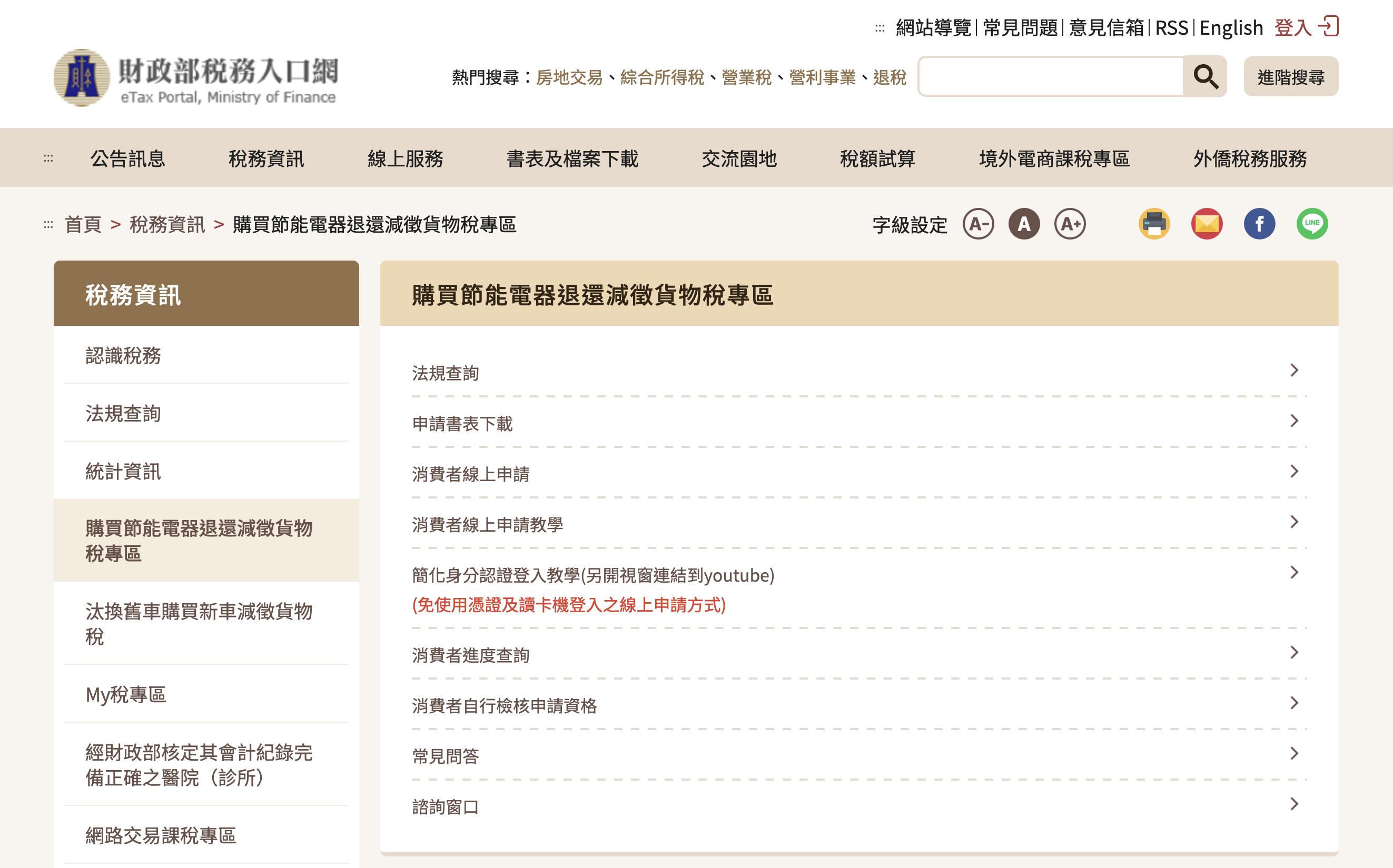
Task: Open sidebar 經財政部核定其會計紀錄完備正確之醫院
Action: click(206, 764)
